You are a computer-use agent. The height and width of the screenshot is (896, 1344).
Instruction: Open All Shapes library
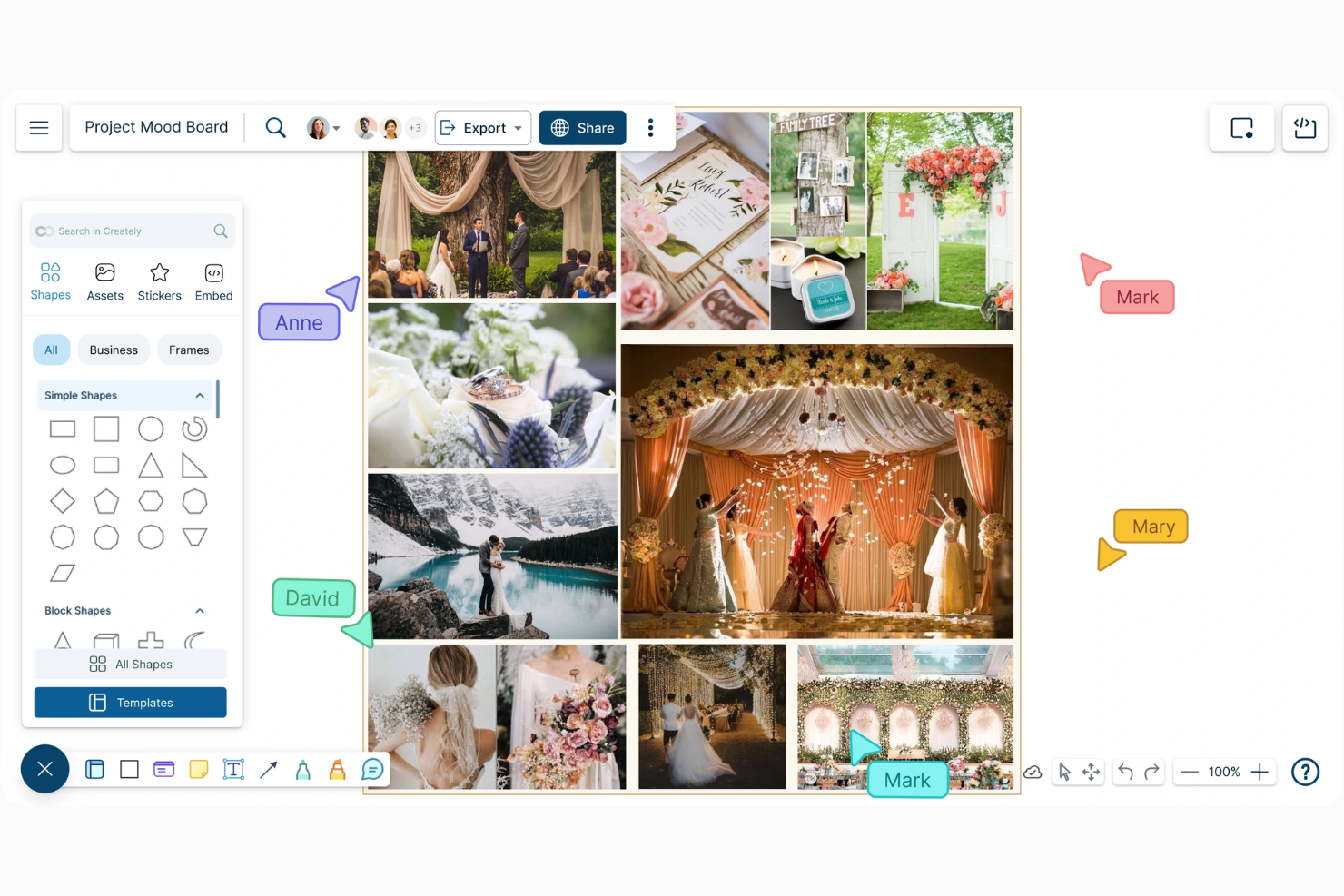131,665
